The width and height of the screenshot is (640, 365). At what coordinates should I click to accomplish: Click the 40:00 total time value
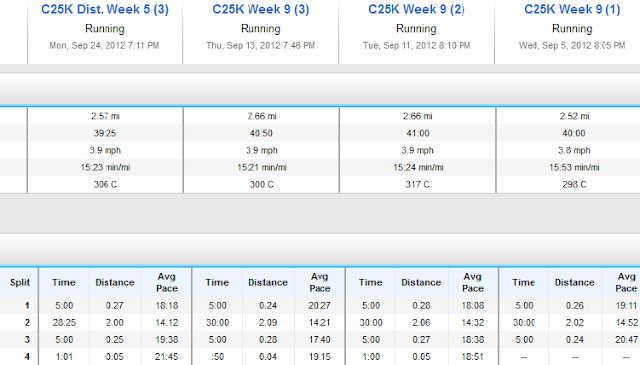(574, 134)
